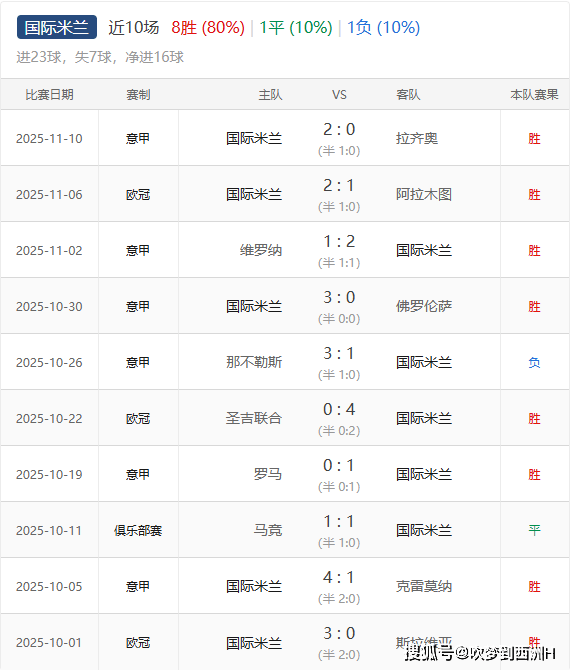
Task: Click the 3 : 1 score versus 那不勒斯
Action: pyautogui.click(x=339, y=353)
